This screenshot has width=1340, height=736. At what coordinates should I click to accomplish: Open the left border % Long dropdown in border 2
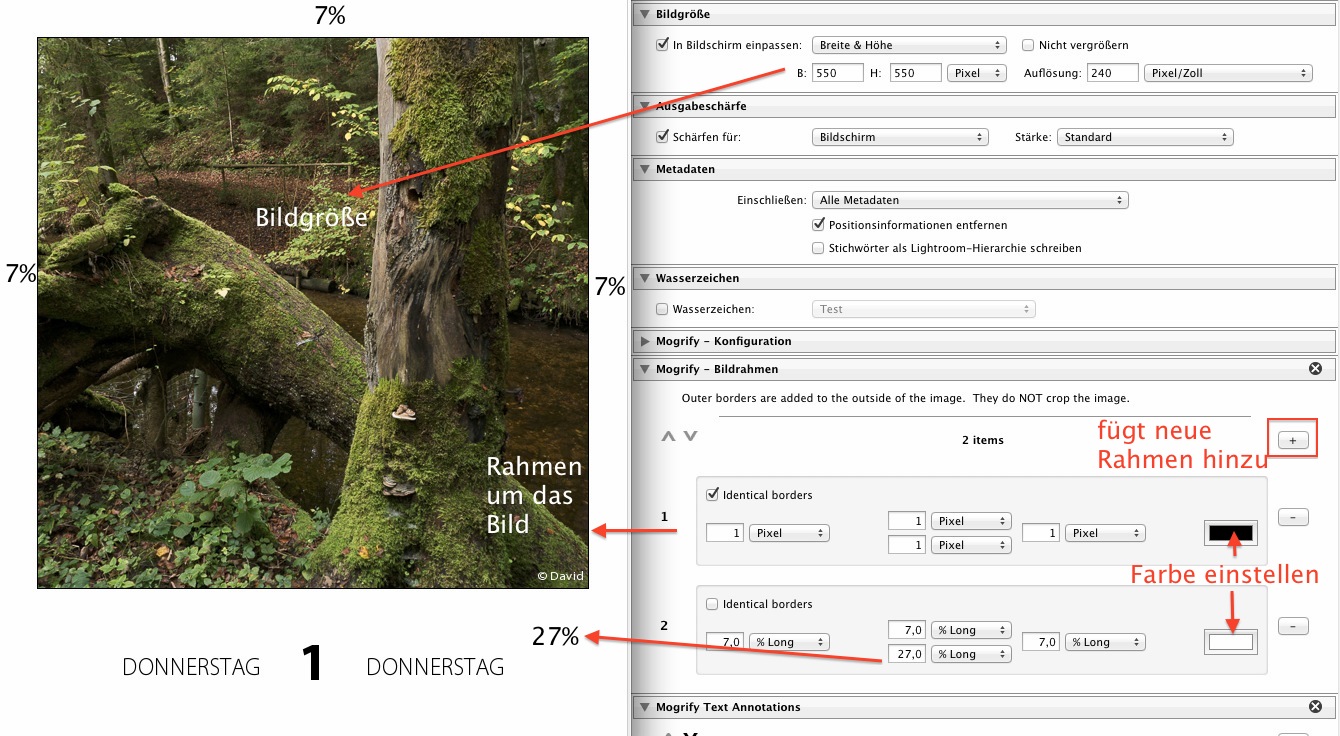790,642
